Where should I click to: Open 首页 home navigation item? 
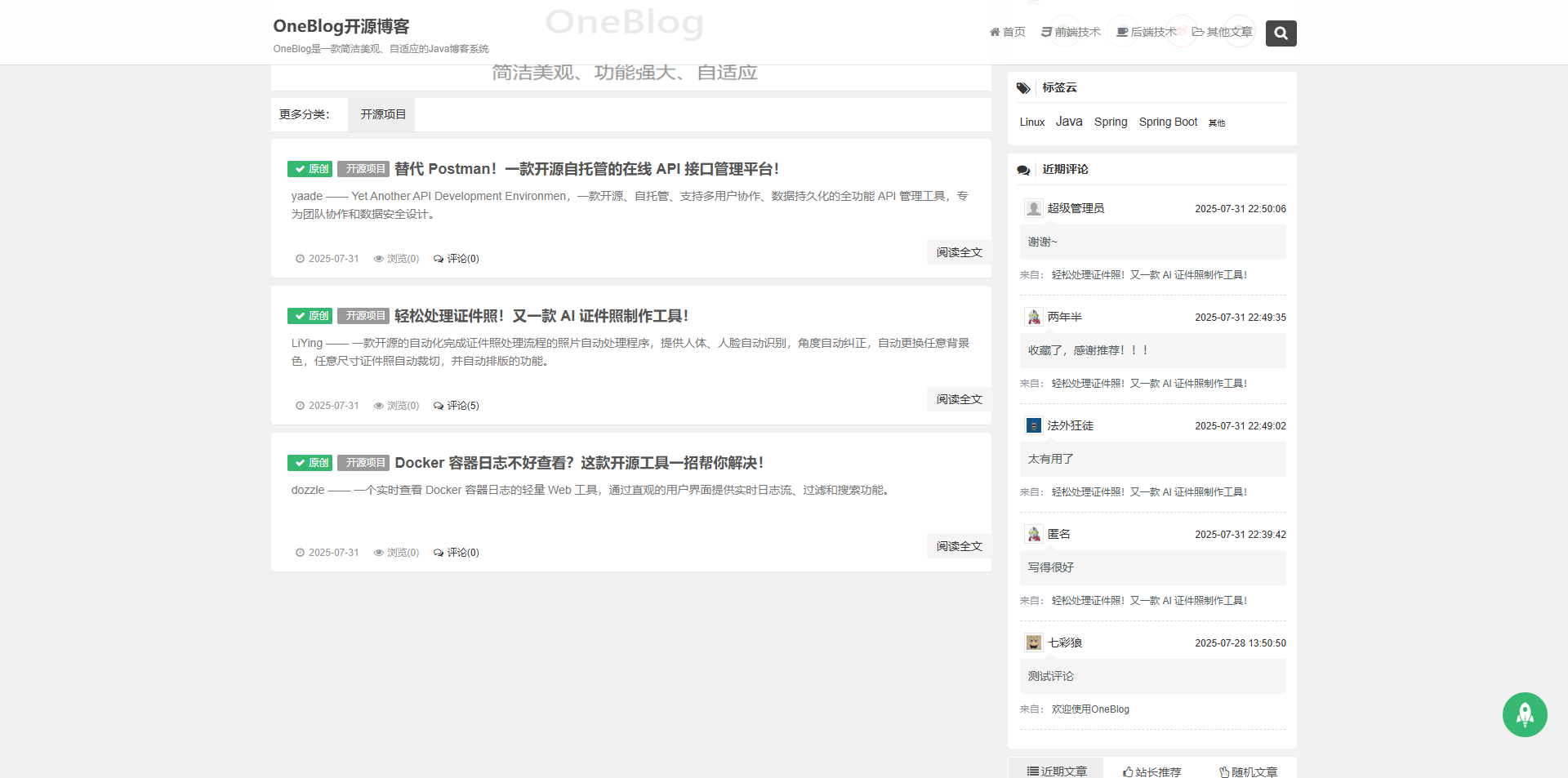pos(1007,32)
